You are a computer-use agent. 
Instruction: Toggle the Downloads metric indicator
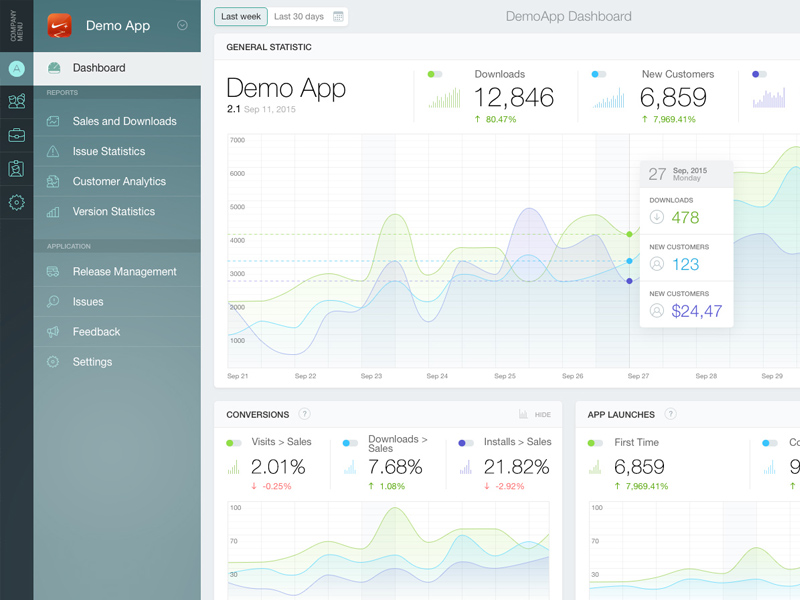432,73
